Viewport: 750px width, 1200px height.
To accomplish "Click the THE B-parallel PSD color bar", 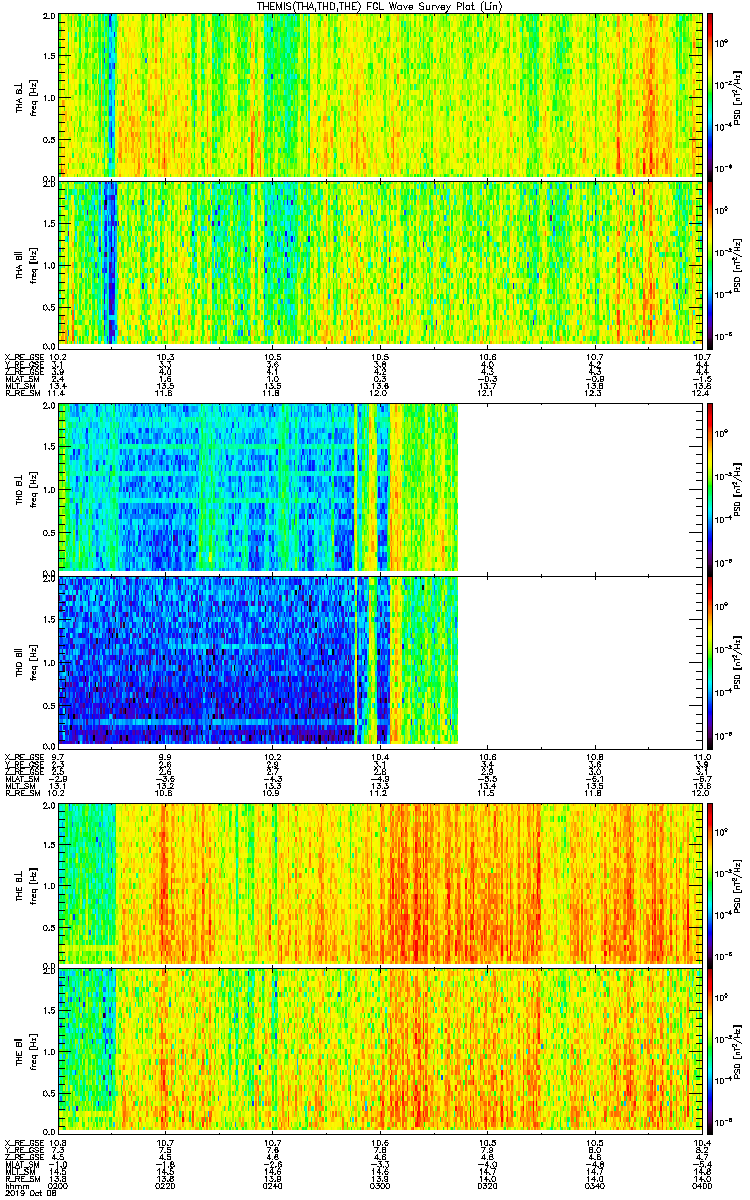I will (711, 1052).
